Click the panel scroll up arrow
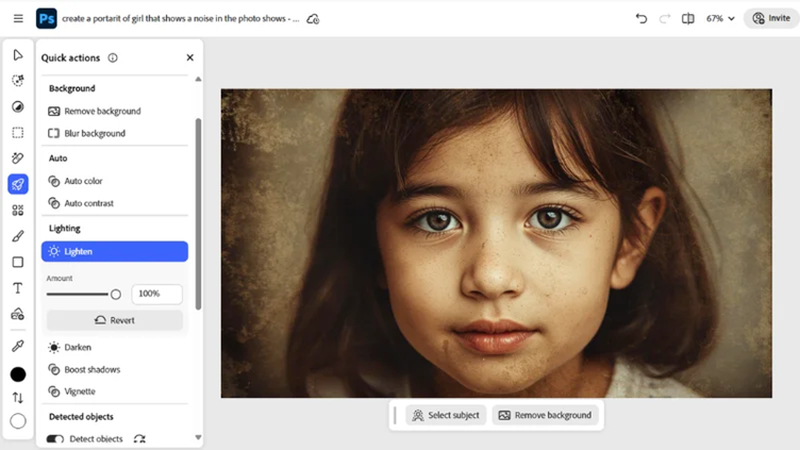The image size is (800, 450). coord(198,79)
